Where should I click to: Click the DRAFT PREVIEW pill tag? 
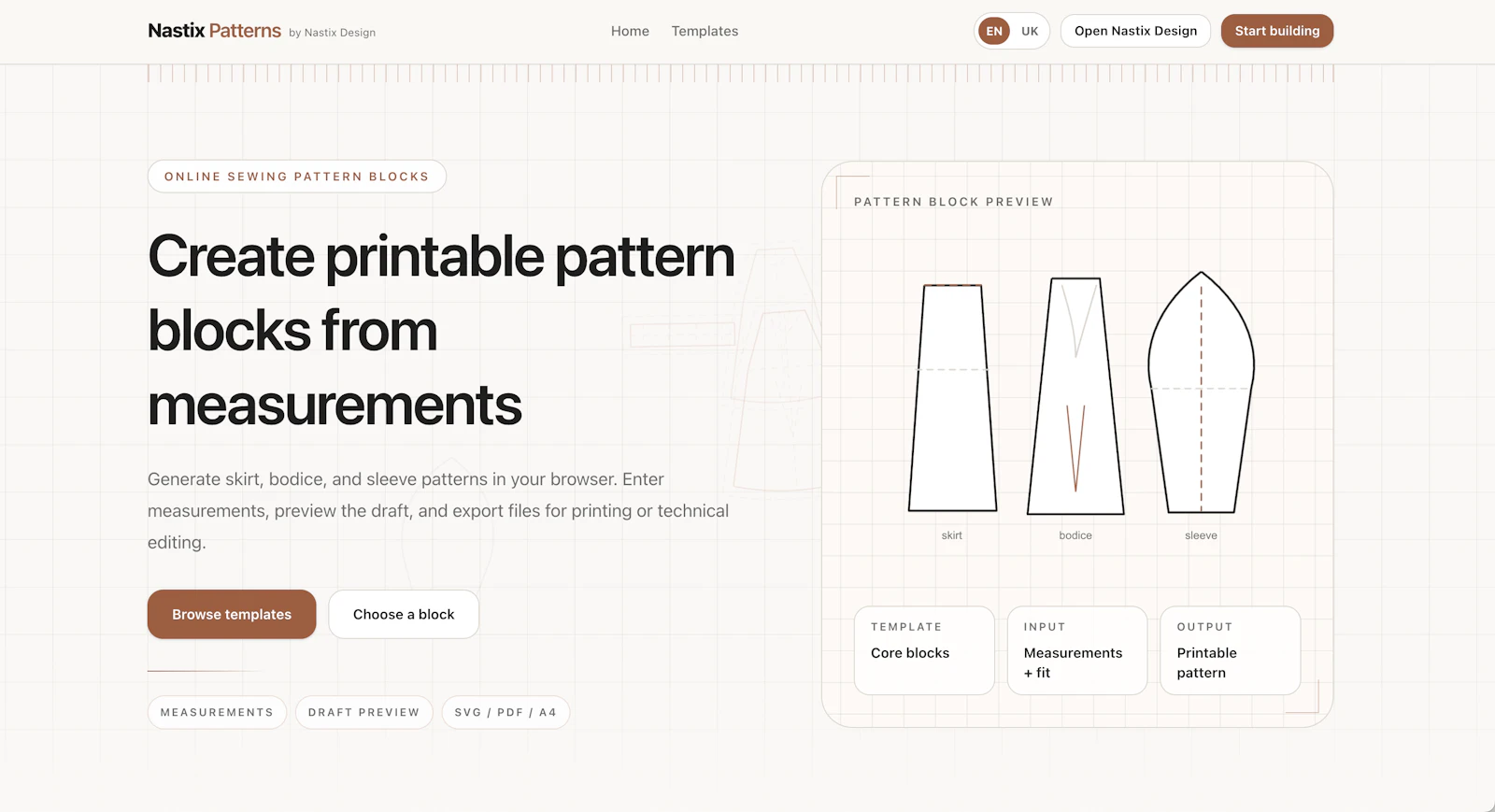point(364,712)
